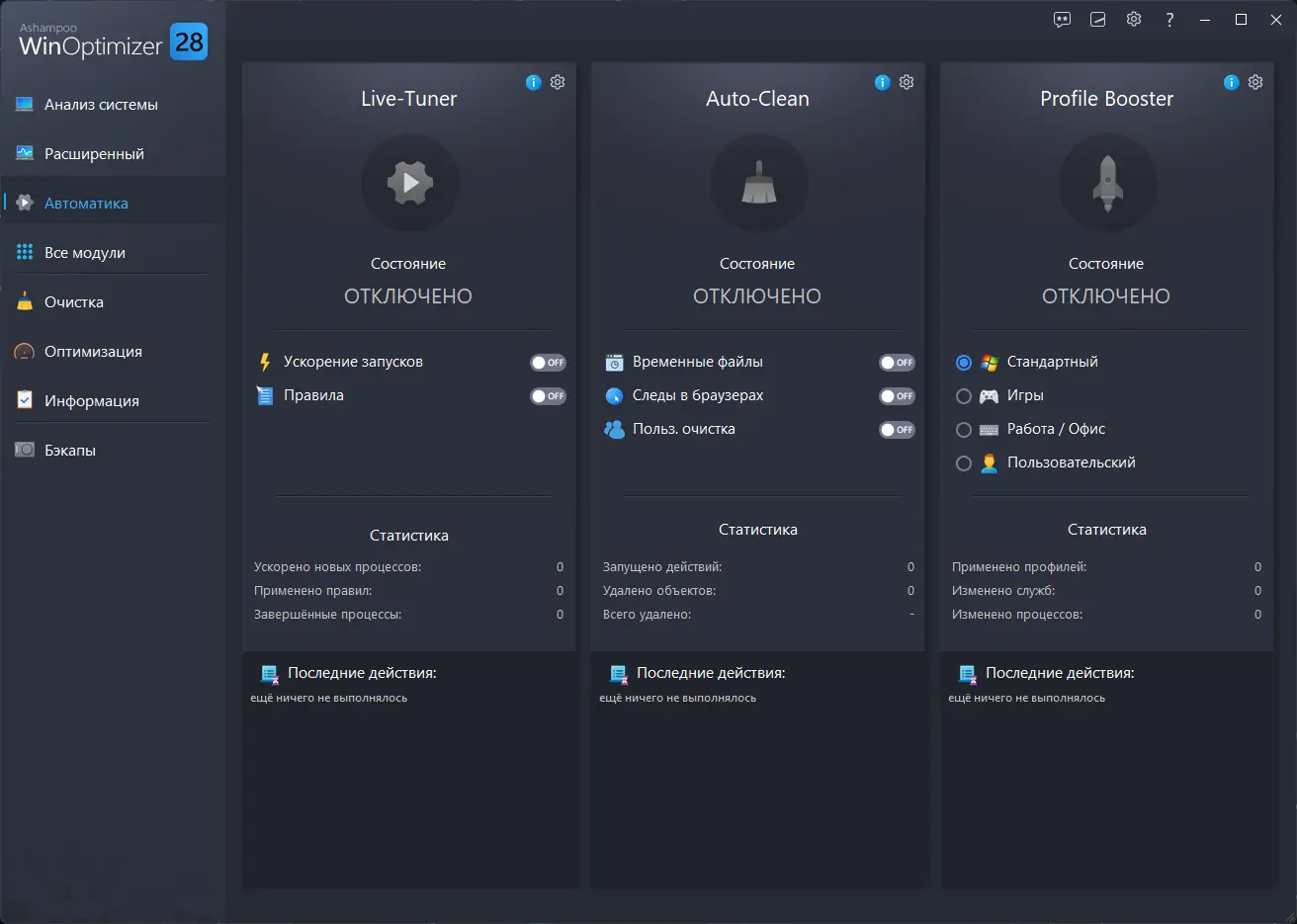Click the Всего удалено statistic
Screen dimensions: 1297x924
coord(758,615)
